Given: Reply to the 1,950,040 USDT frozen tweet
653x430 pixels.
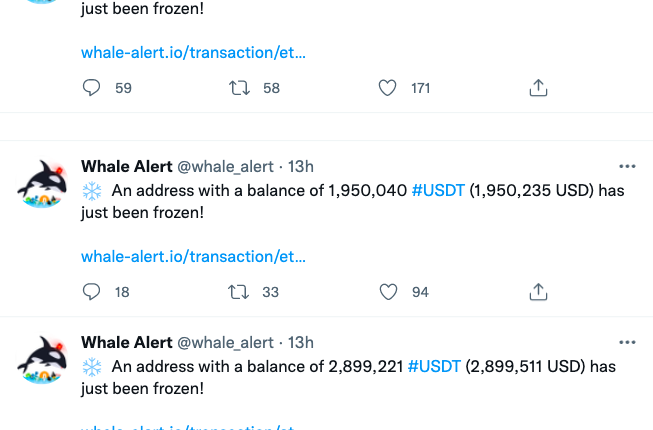Looking at the screenshot, I should pyautogui.click(x=92, y=292).
